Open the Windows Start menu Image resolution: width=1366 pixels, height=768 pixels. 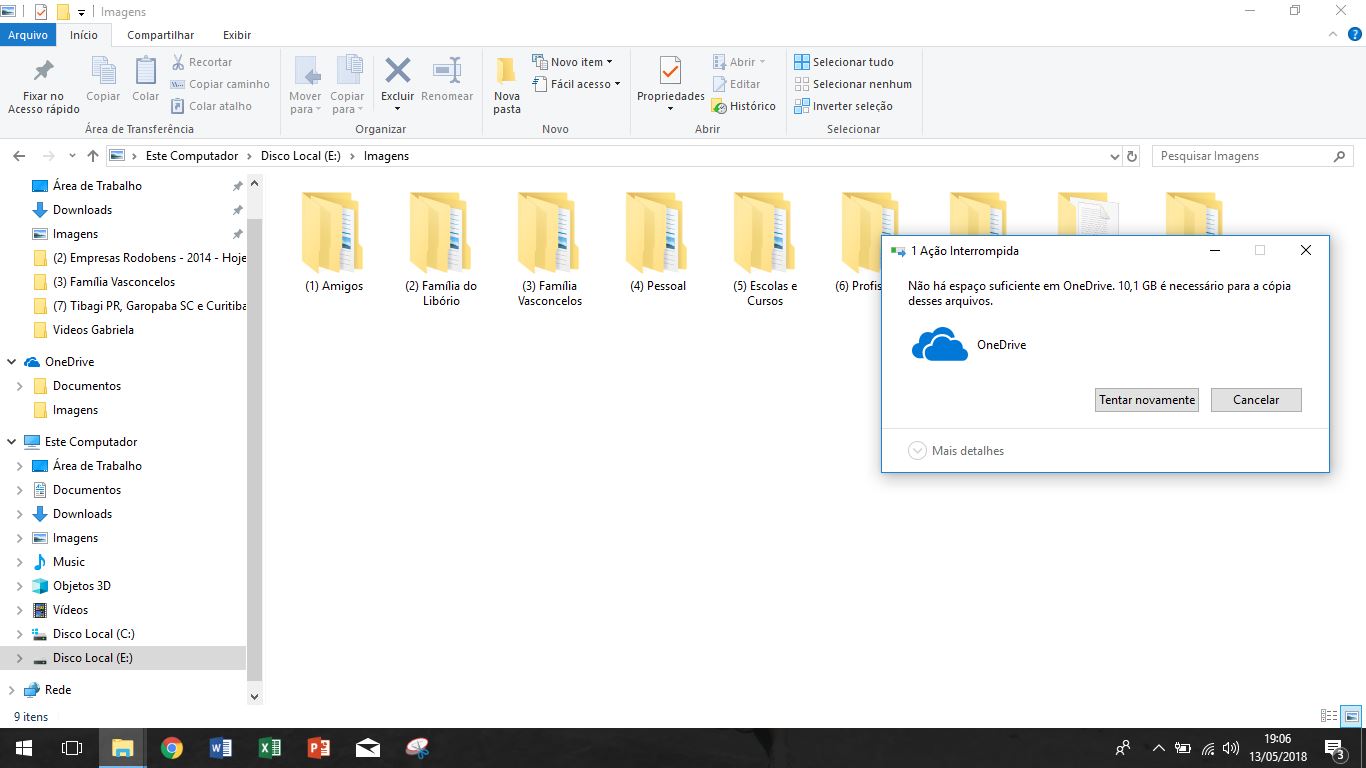click(x=24, y=748)
